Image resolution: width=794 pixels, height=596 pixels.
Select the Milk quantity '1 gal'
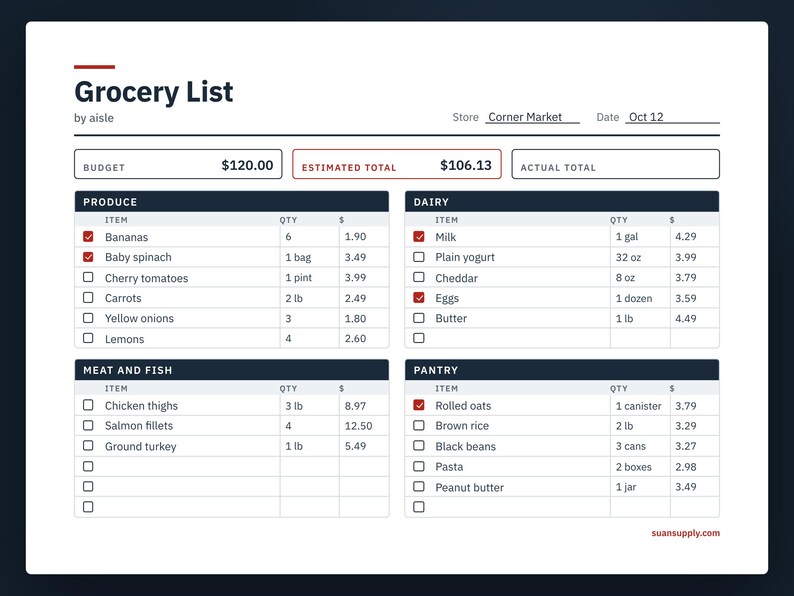(627, 237)
